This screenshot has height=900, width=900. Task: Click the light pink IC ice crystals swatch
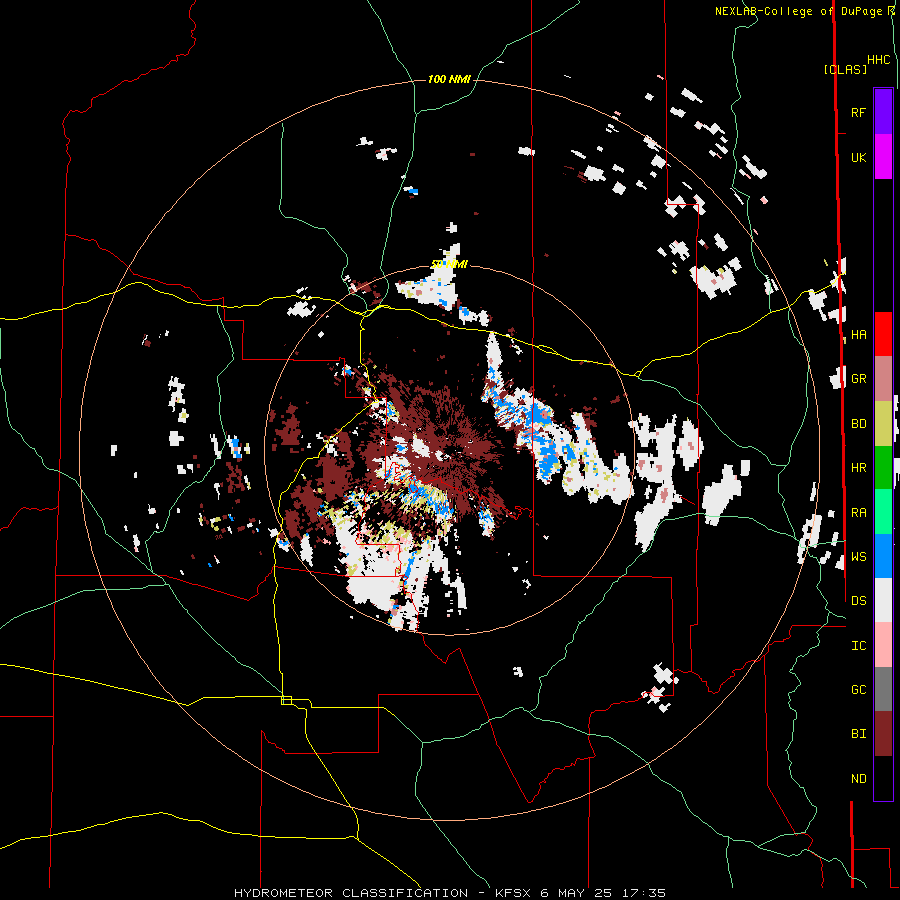pyautogui.click(x=883, y=645)
